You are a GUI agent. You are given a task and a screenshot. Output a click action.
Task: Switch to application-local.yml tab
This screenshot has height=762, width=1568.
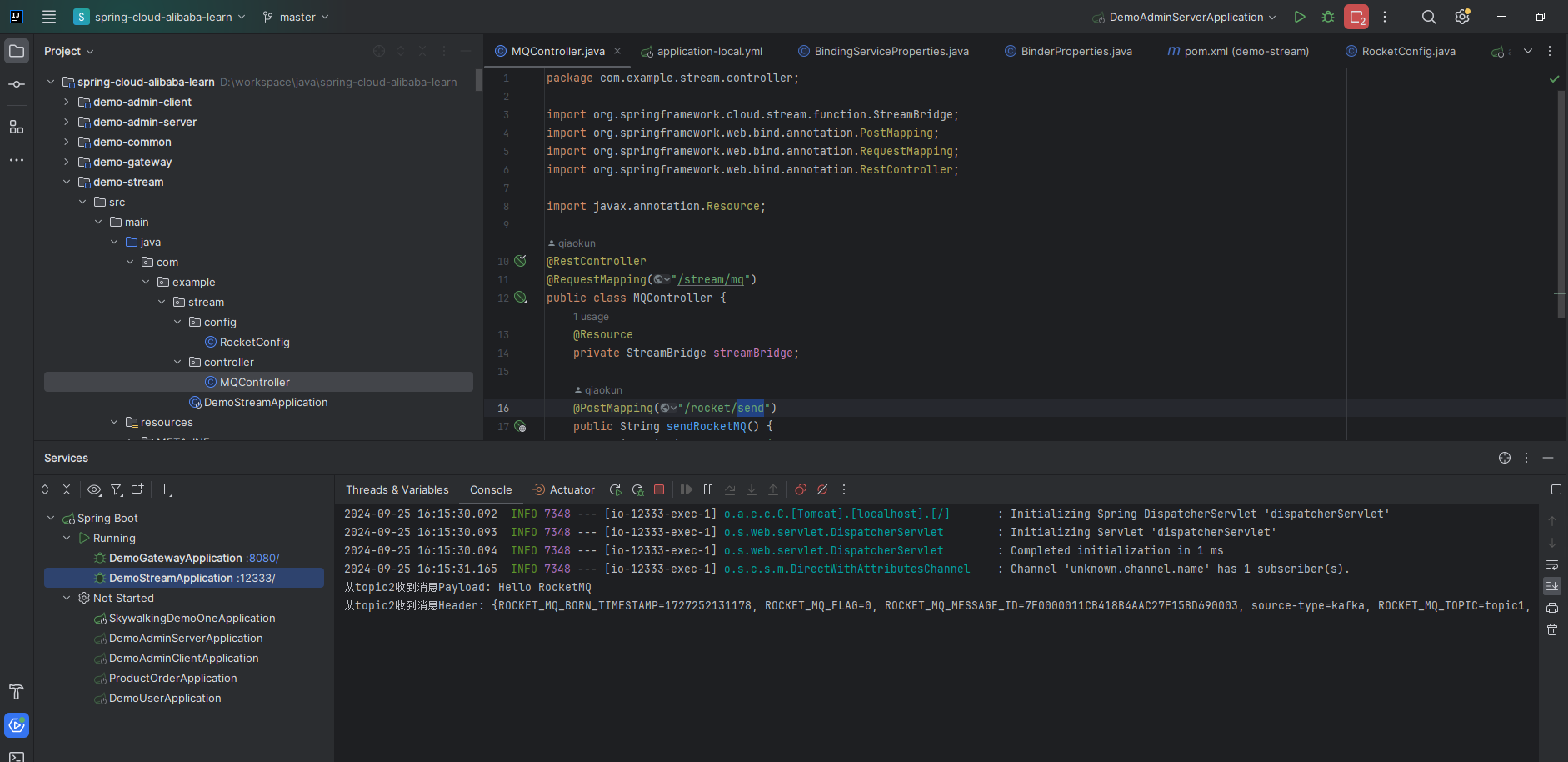tap(702, 51)
